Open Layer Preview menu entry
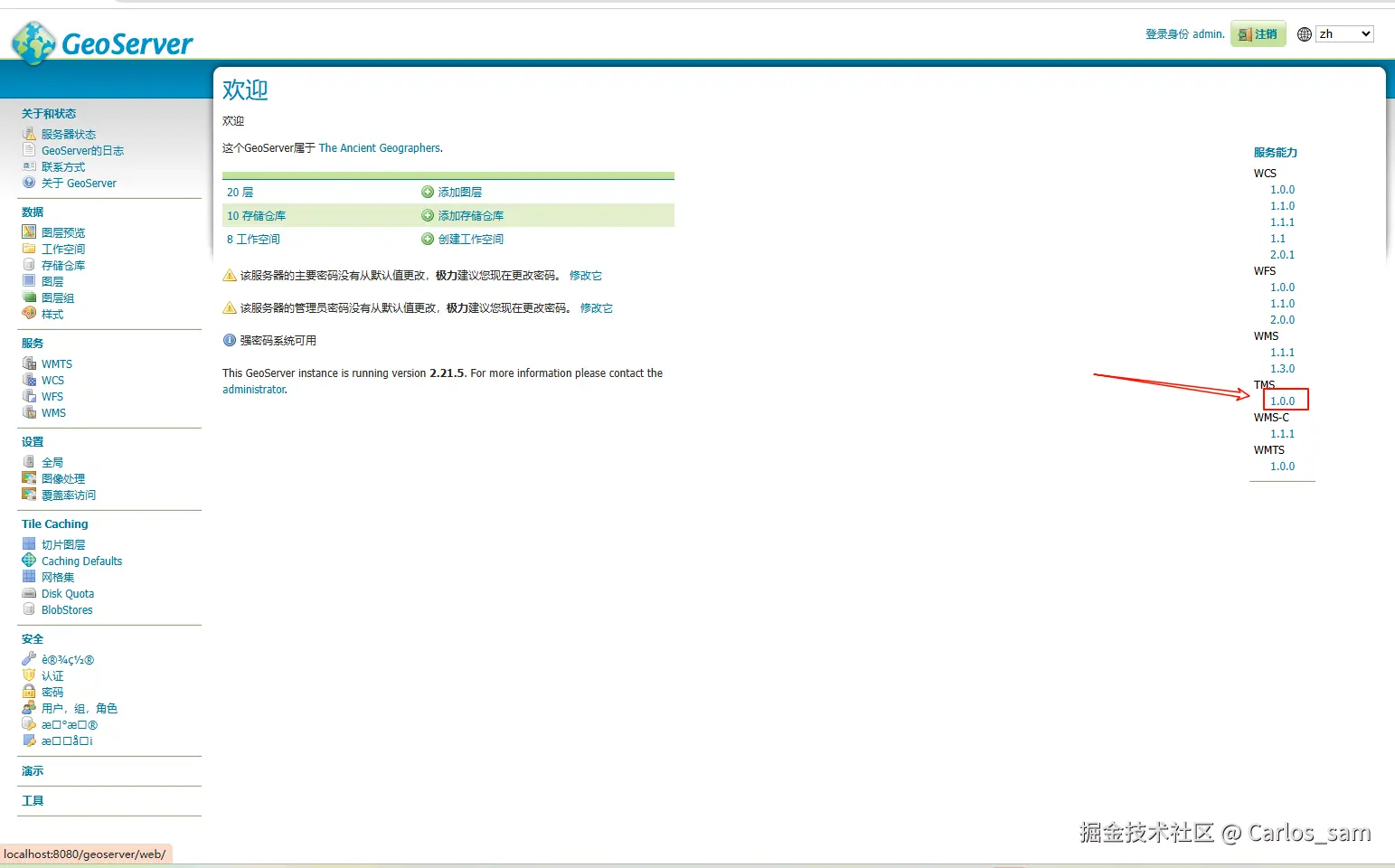Viewport: 1395px width, 868px height. click(63, 233)
